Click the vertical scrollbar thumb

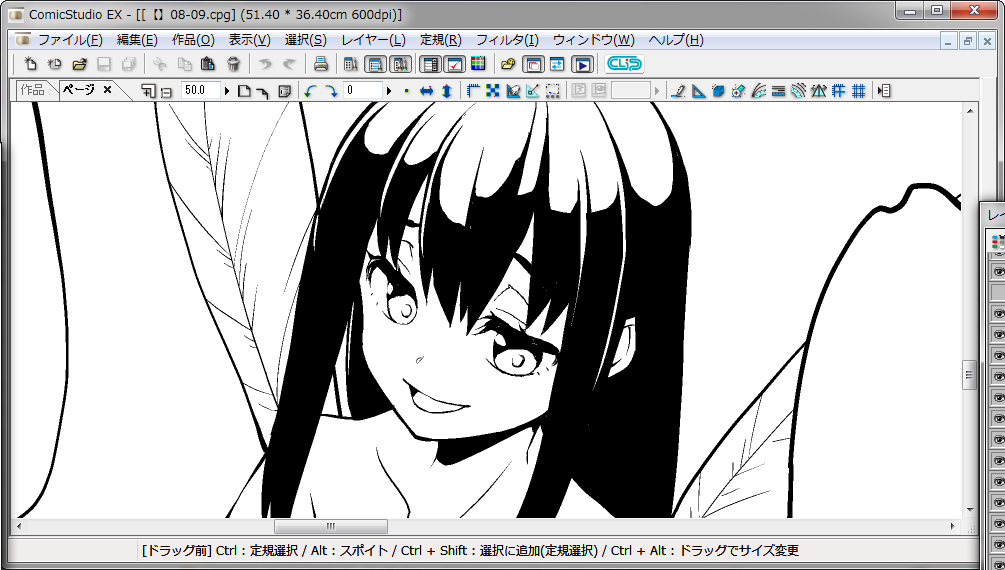[x=970, y=374]
